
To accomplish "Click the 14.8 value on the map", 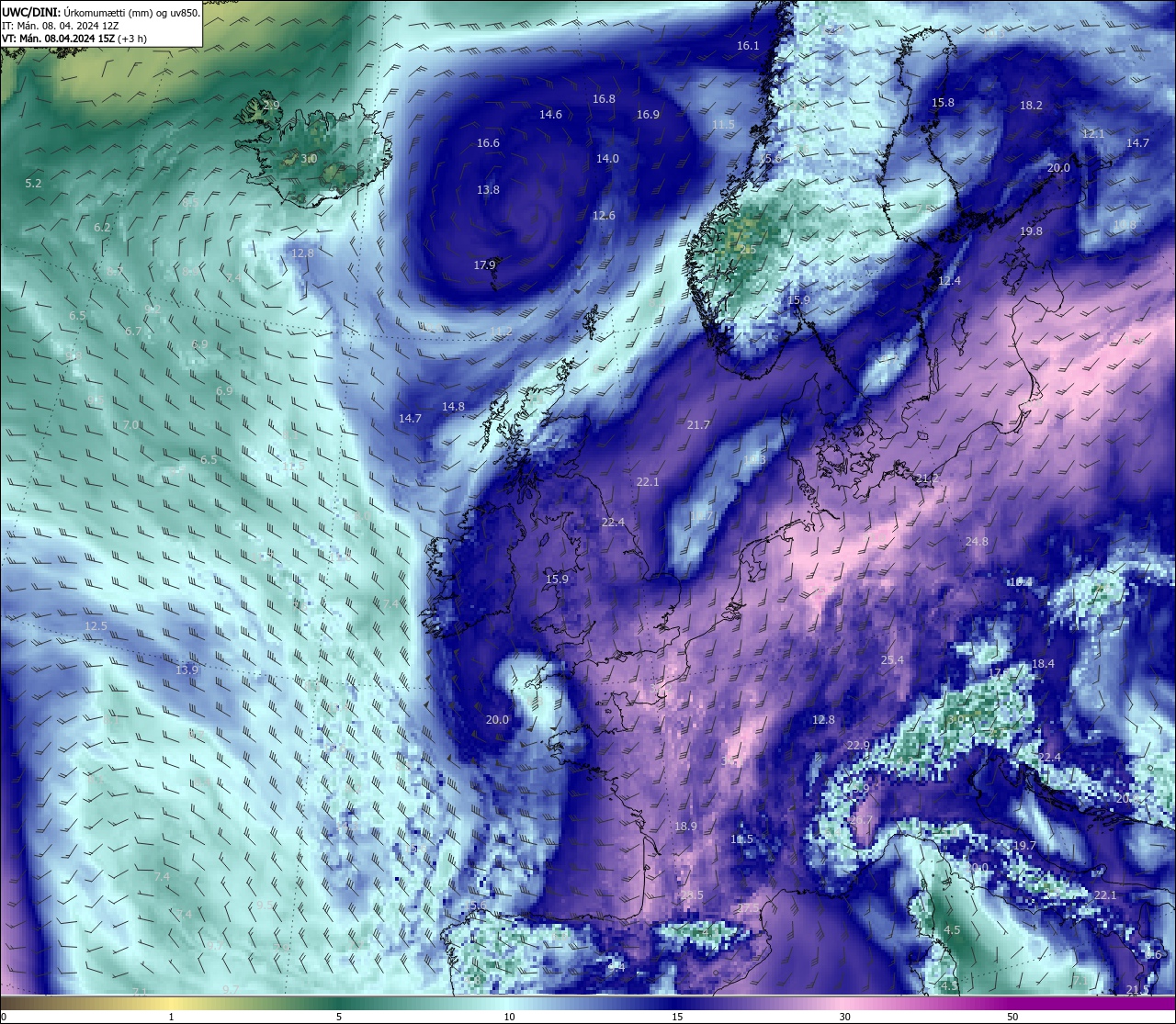I will coord(453,407).
